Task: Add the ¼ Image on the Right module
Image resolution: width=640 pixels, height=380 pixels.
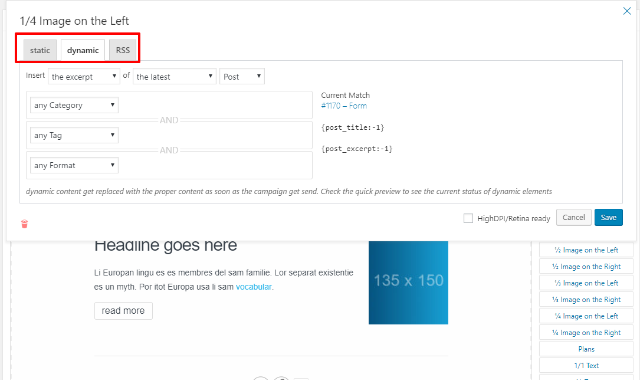Action: (586, 333)
